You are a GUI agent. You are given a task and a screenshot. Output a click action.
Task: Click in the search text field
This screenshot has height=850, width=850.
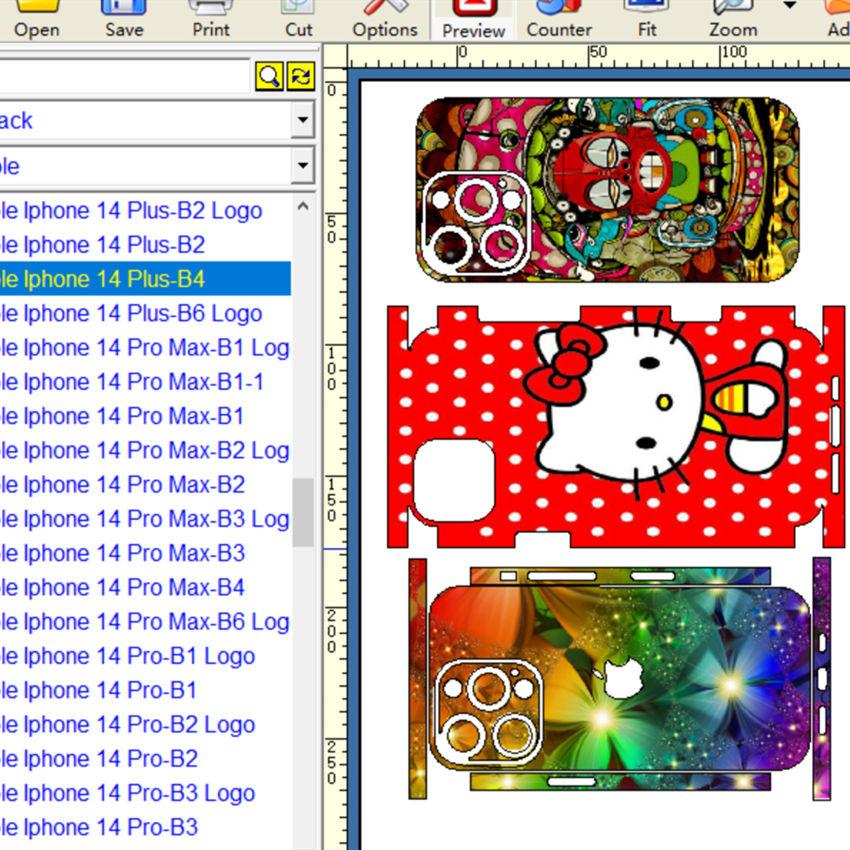(124, 76)
